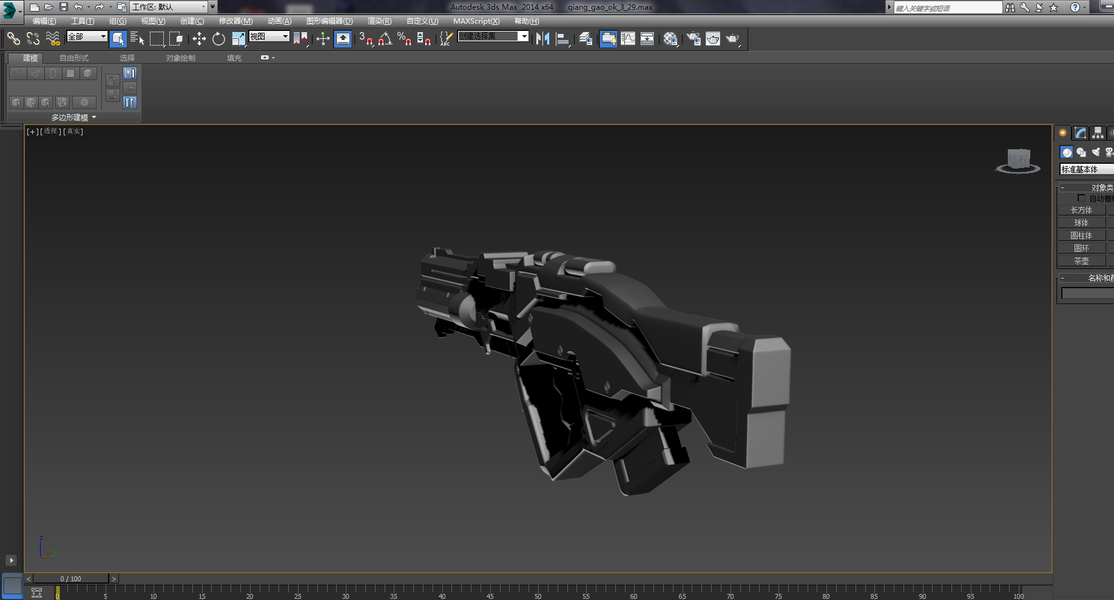
Task: Choose the Rectangular Selection Region tool
Action: (157, 38)
